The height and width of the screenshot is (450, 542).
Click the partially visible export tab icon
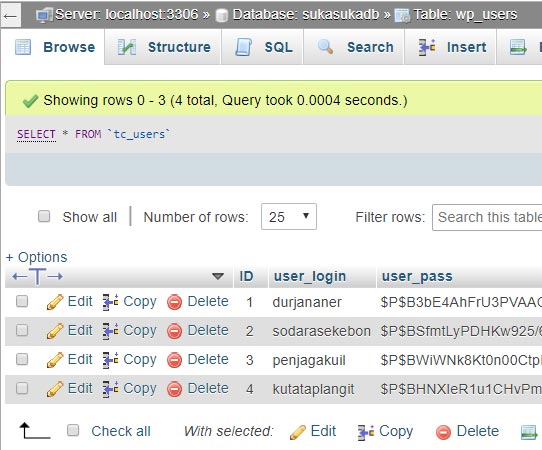pos(518,47)
